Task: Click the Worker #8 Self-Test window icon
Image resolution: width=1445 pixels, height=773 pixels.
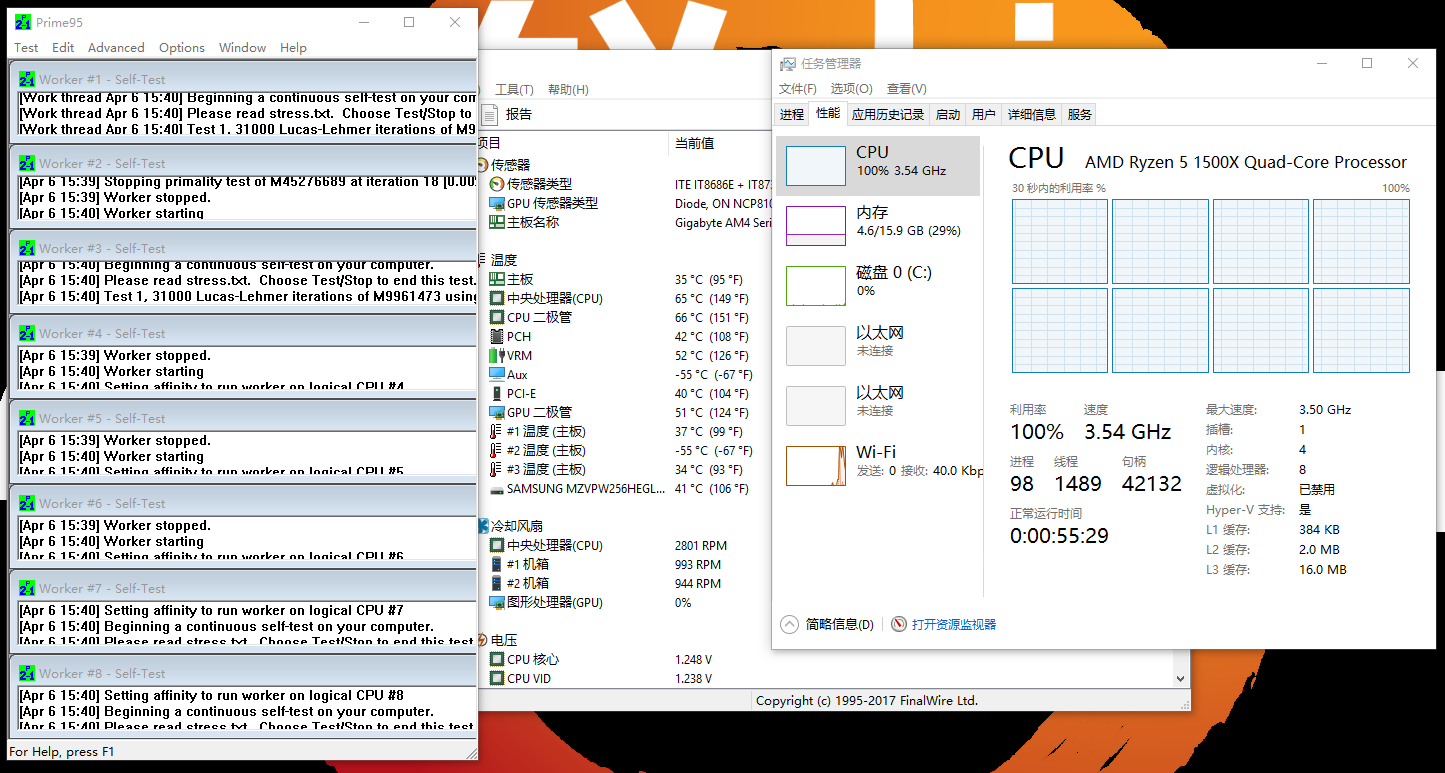Action: click(27, 673)
